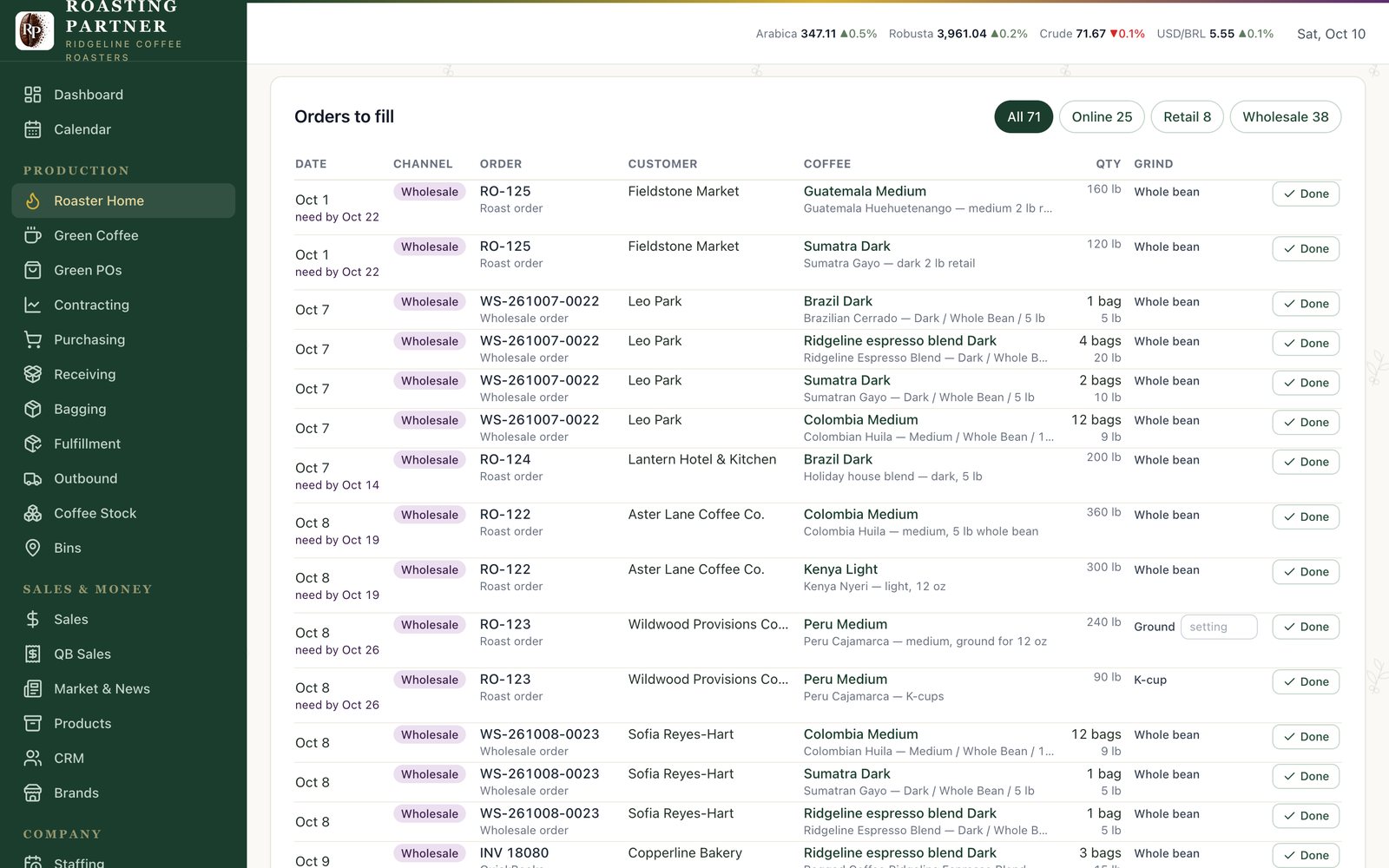Mark Leo Park Colombia Medium row Done
Screen dimensions: 1389x868
1306,422
